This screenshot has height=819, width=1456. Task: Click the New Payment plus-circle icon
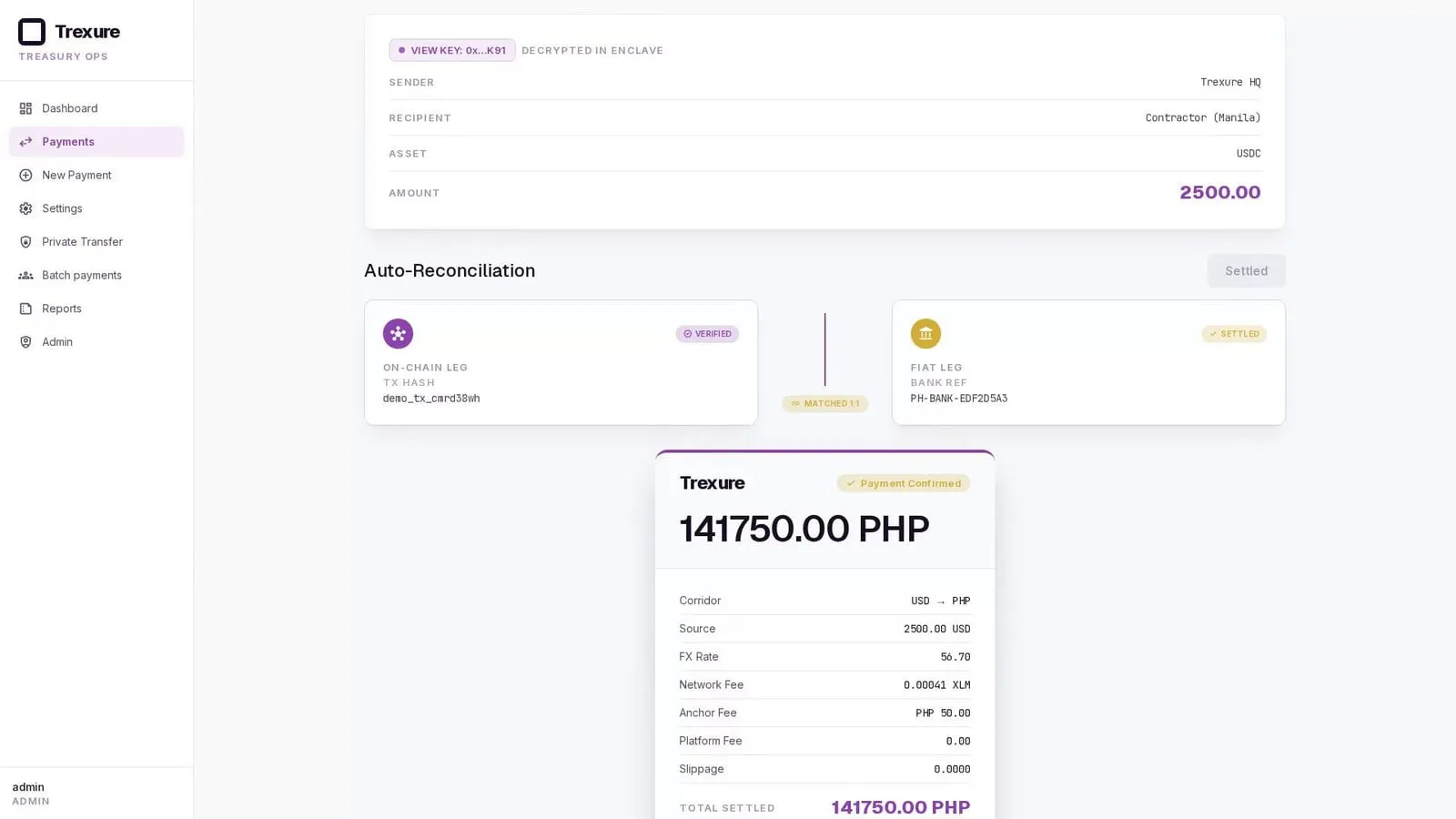click(25, 175)
